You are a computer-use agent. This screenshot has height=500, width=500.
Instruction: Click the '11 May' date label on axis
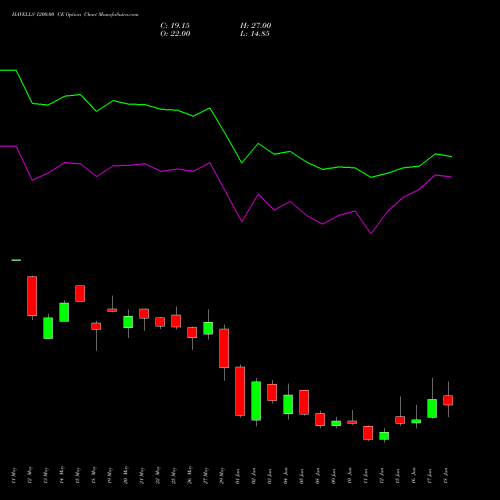14,476
